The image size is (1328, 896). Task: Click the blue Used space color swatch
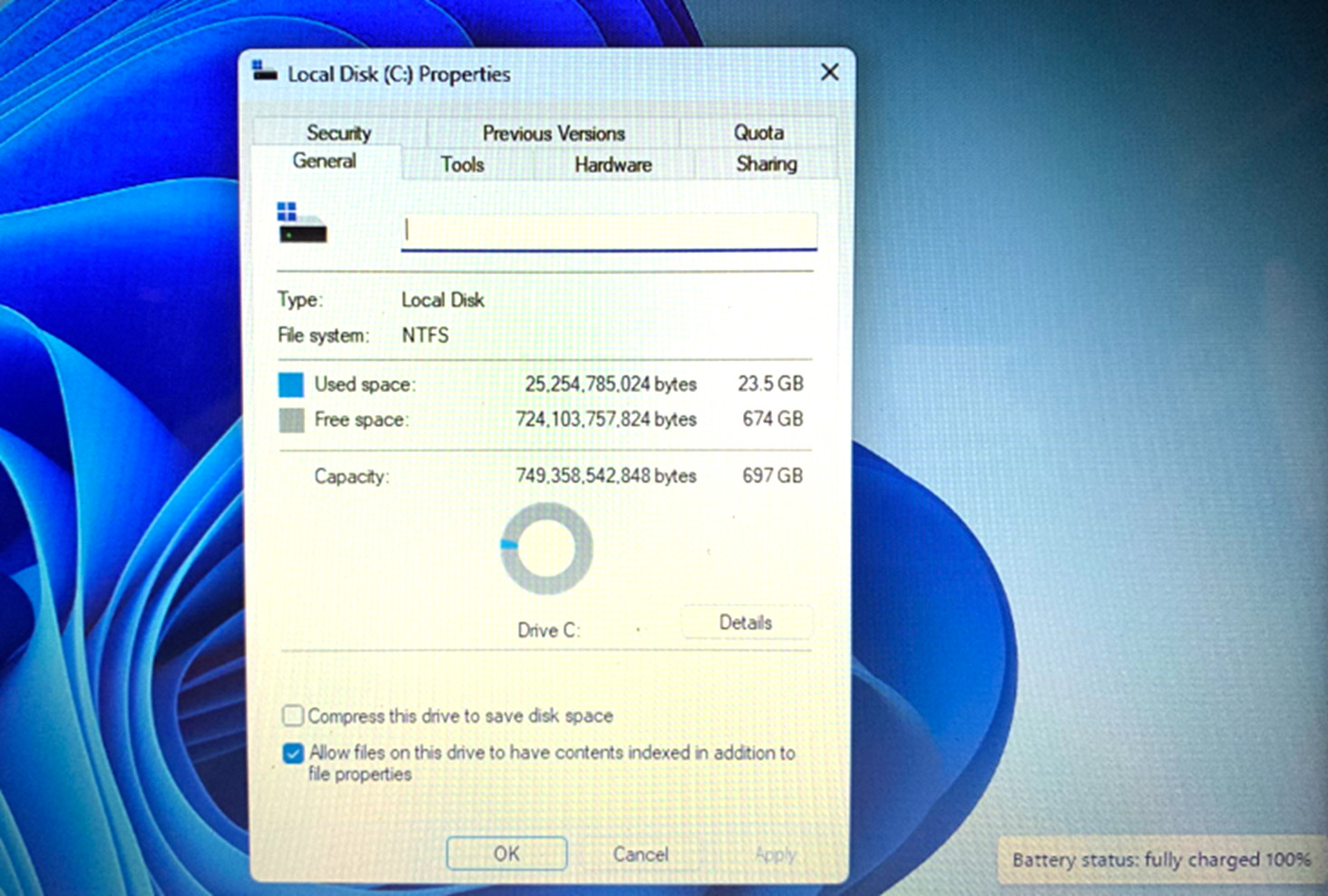291,385
